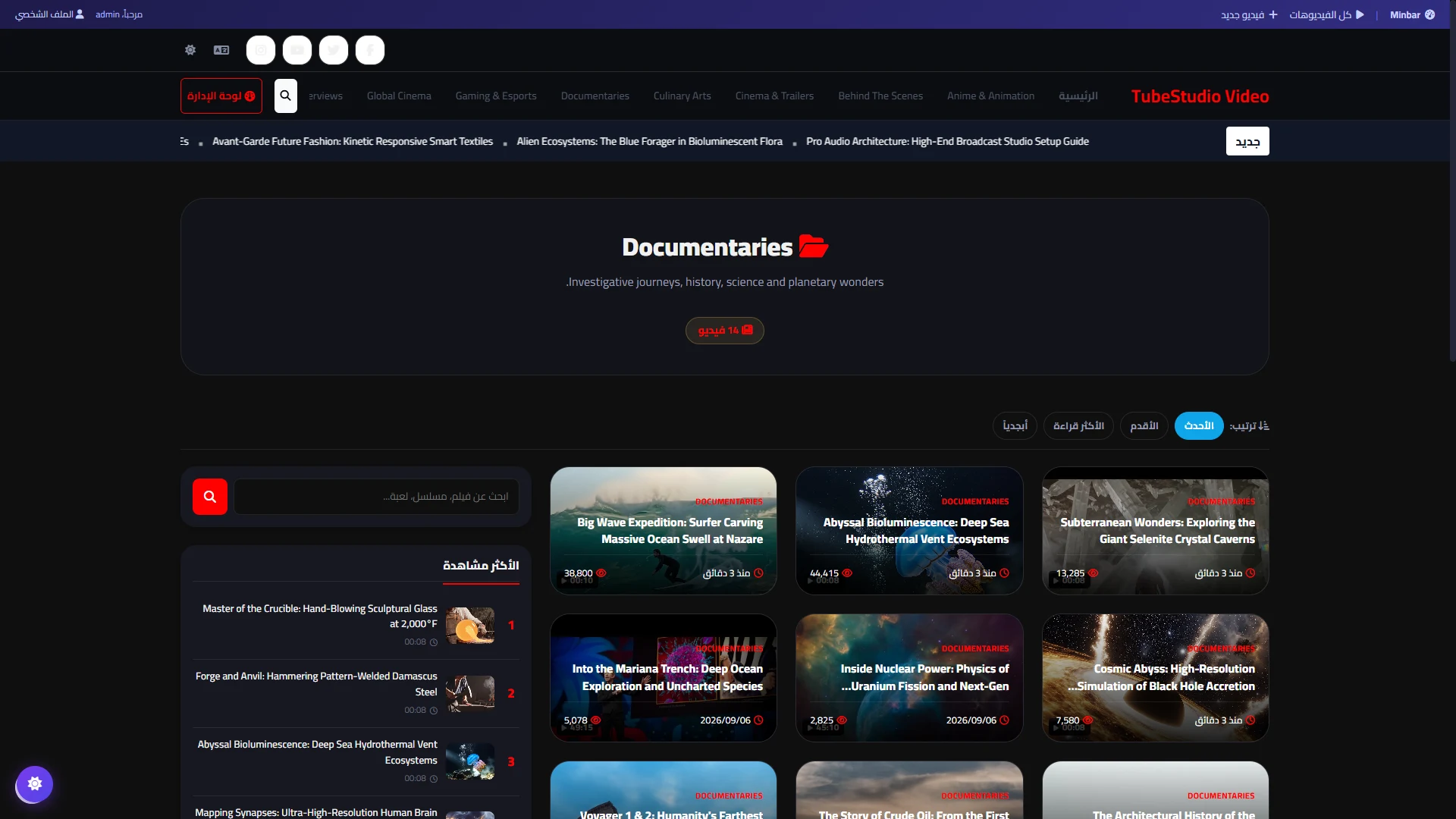
Task: Open the YouTube social link
Action: 297,50
